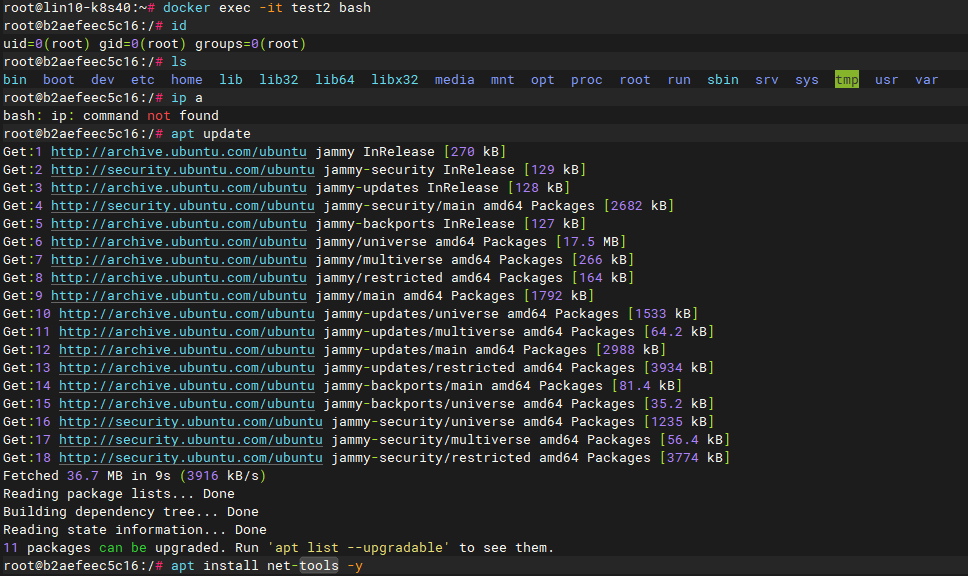
Task: Place cursor on 'net-tools' in install command
Action: [x=302, y=566]
